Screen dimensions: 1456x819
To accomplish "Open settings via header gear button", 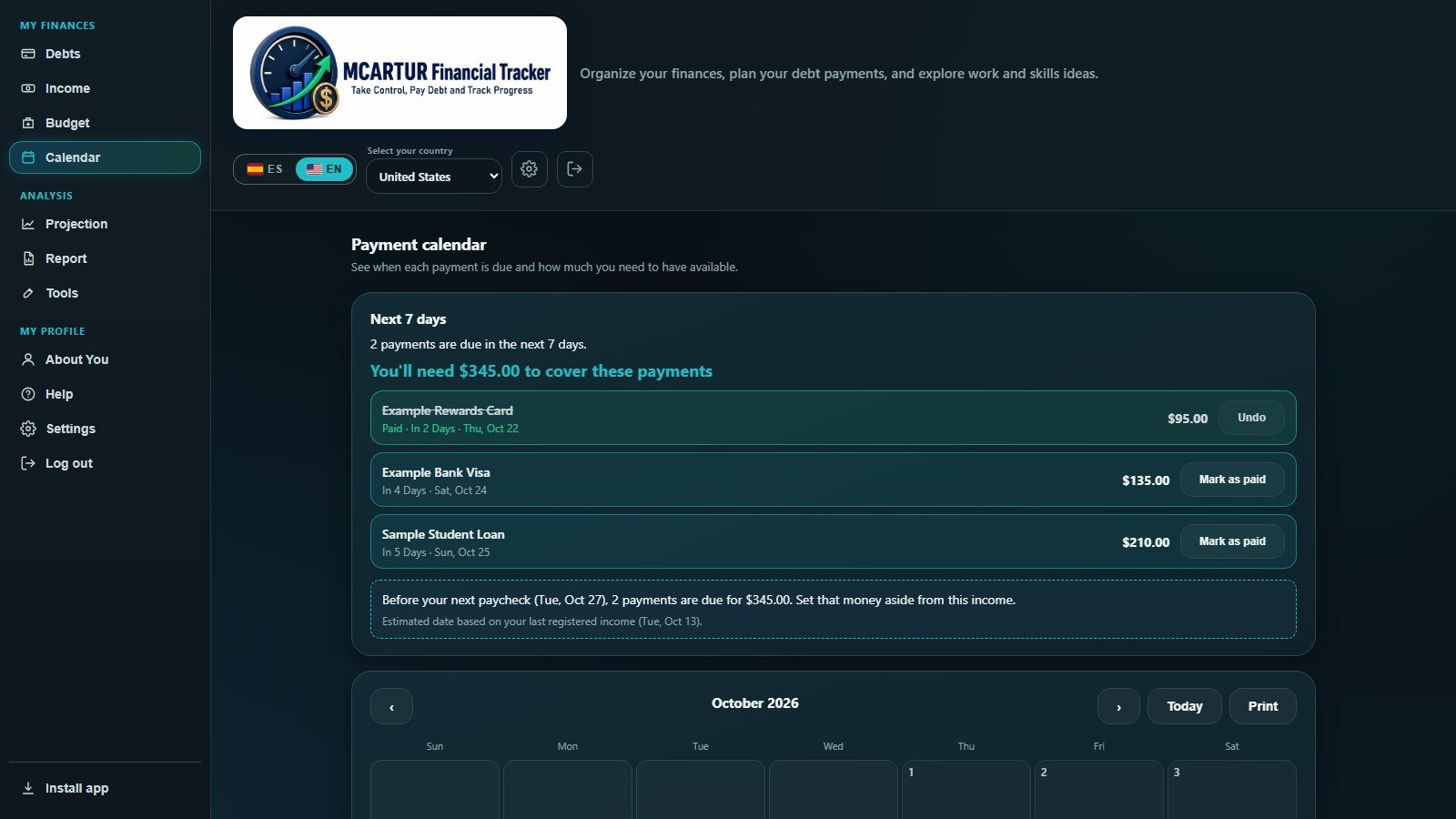I will pos(530,169).
